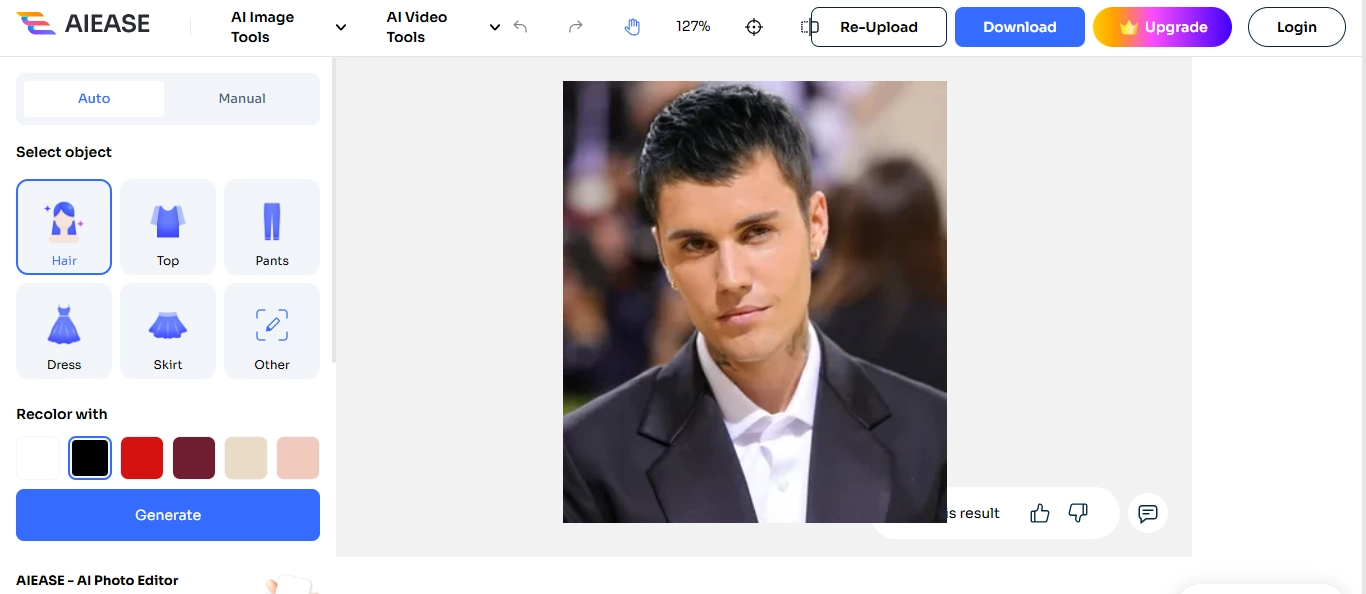Switch to the Auto tab
The width and height of the screenshot is (1366, 594).
[94, 99]
